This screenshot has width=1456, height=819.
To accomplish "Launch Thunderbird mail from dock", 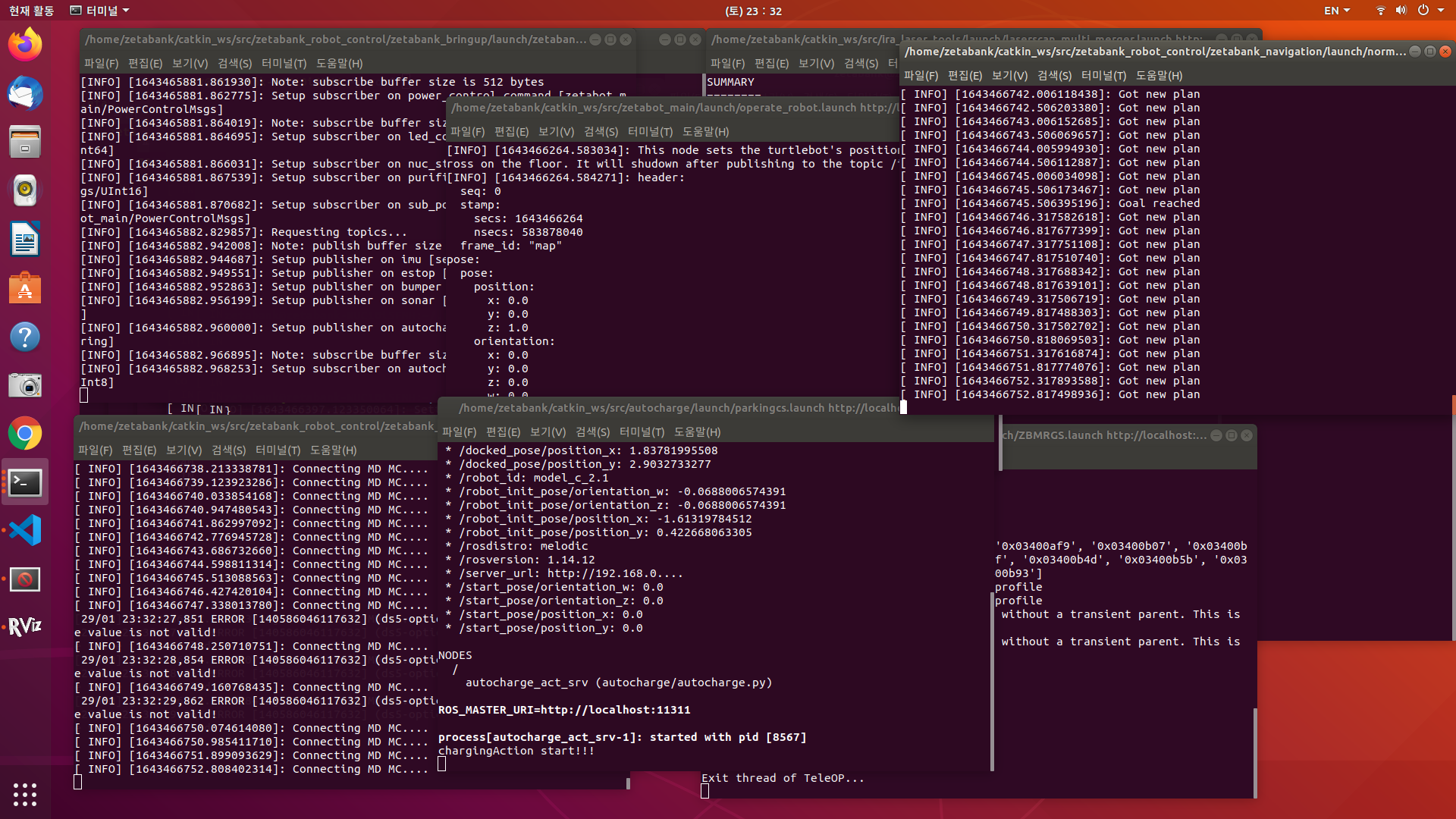I will pos(25,93).
